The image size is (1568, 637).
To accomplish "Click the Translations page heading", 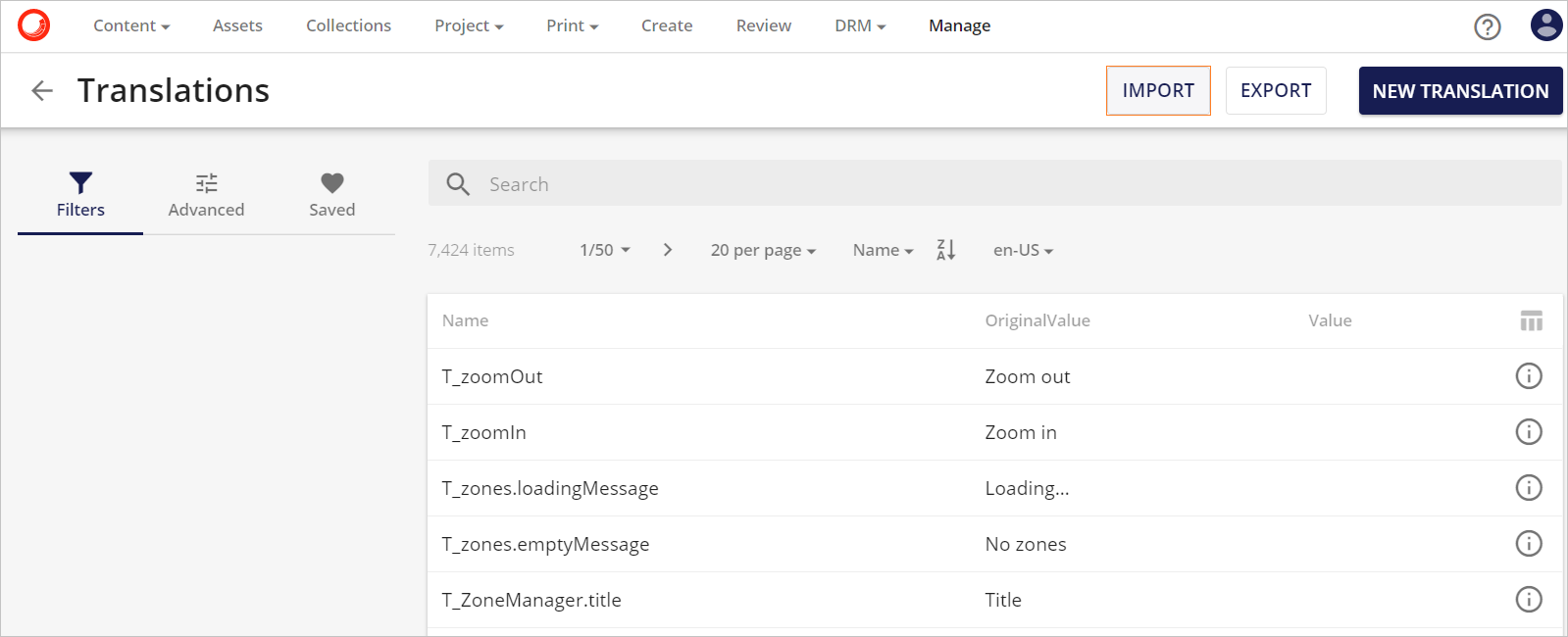I will (x=174, y=90).
